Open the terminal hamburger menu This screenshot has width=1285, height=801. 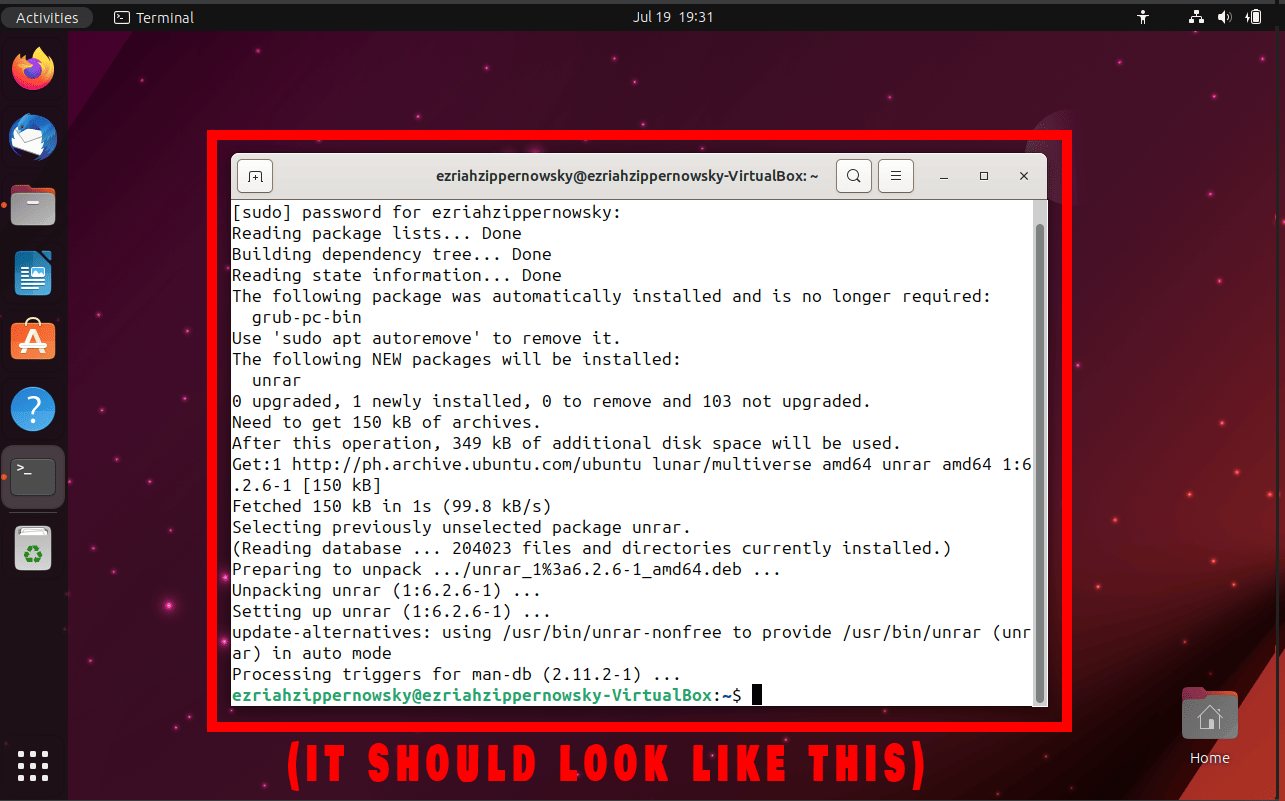point(895,175)
